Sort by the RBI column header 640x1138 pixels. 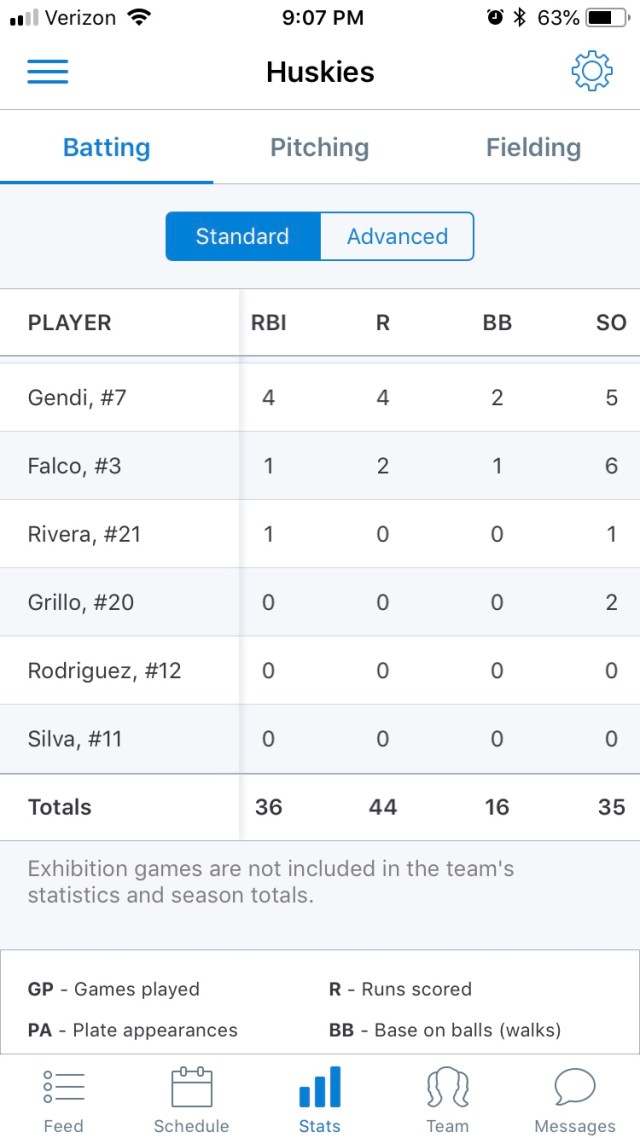pyautogui.click(x=268, y=323)
